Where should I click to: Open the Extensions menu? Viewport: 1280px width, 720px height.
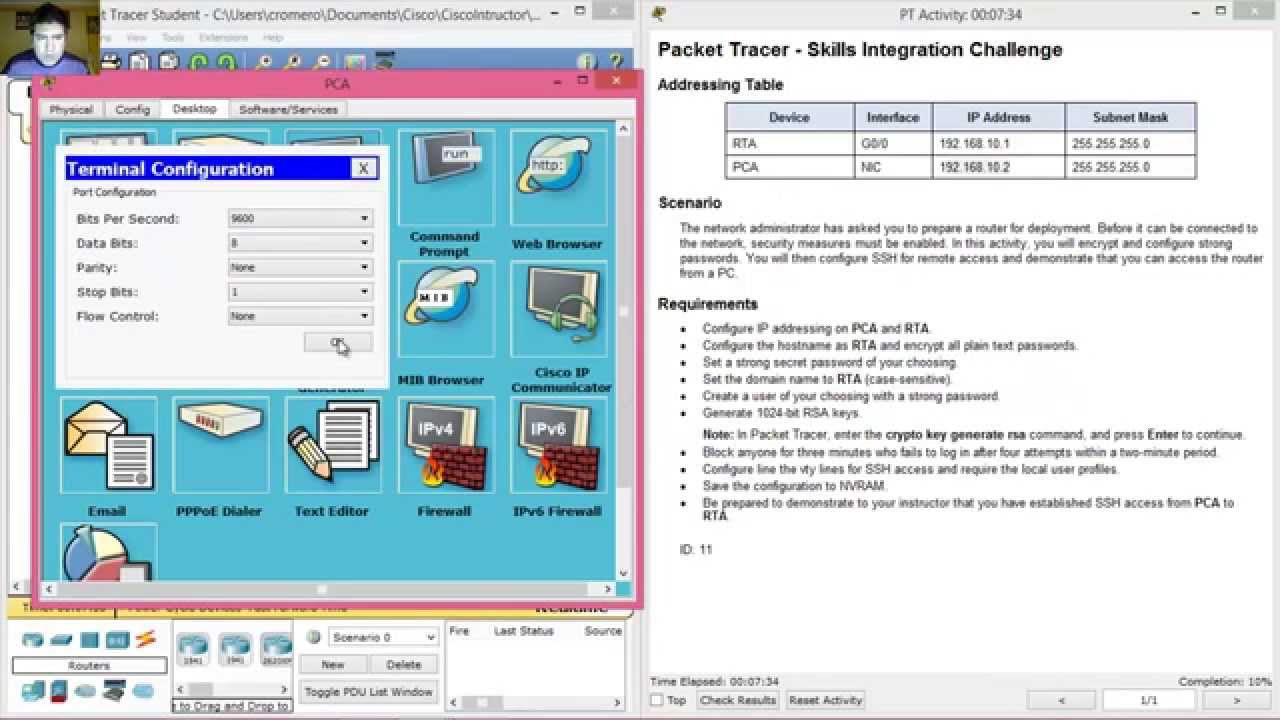coord(223,38)
